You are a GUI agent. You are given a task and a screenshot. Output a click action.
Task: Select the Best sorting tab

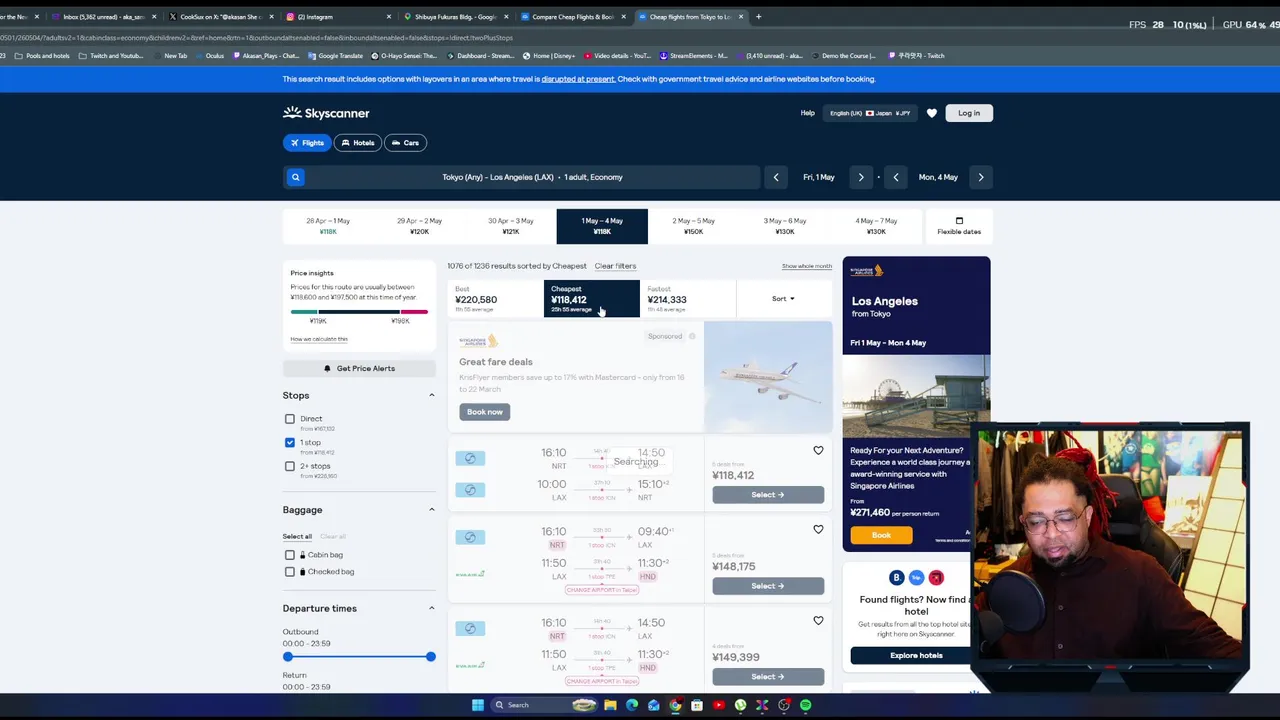[x=495, y=299]
